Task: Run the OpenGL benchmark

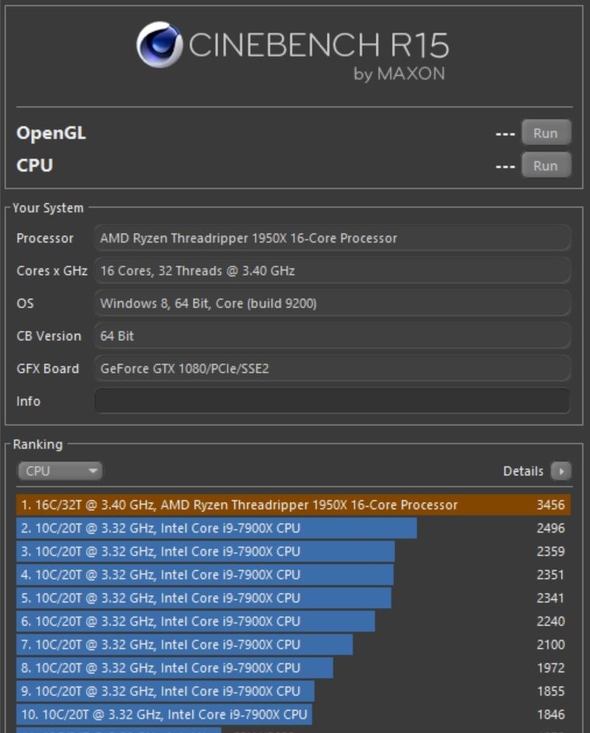Action: pos(546,133)
